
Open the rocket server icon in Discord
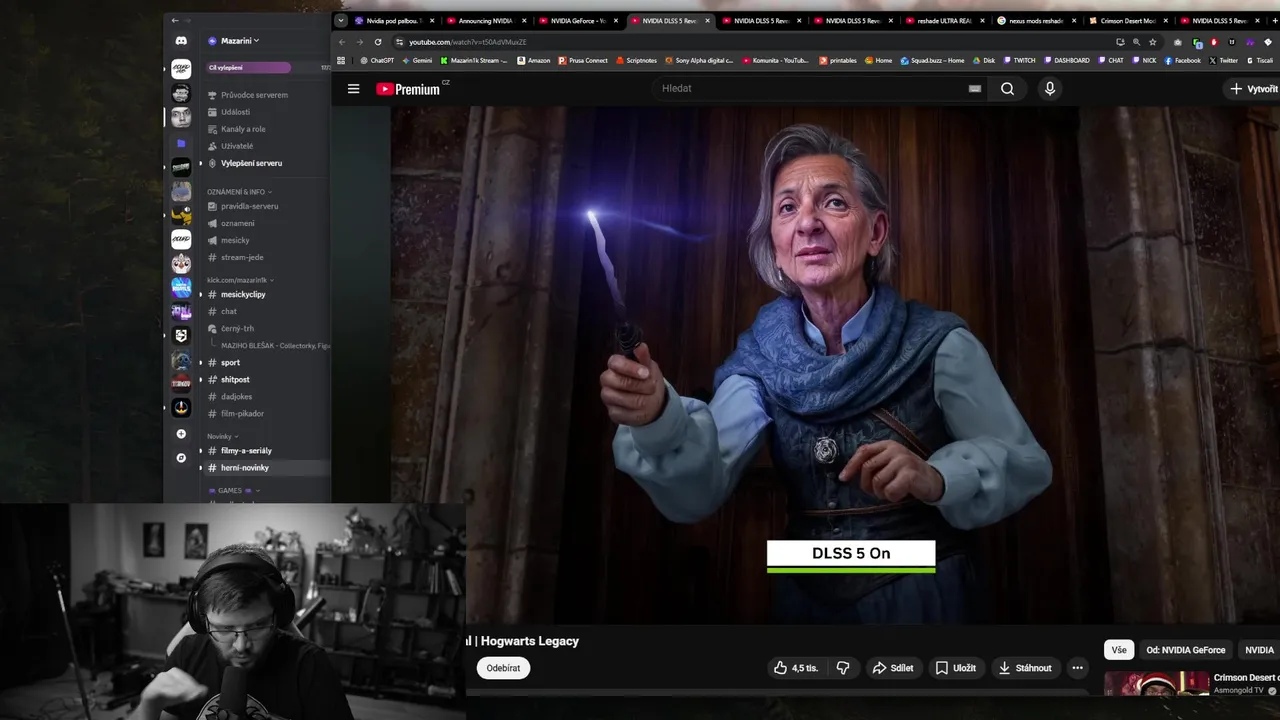point(181,408)
